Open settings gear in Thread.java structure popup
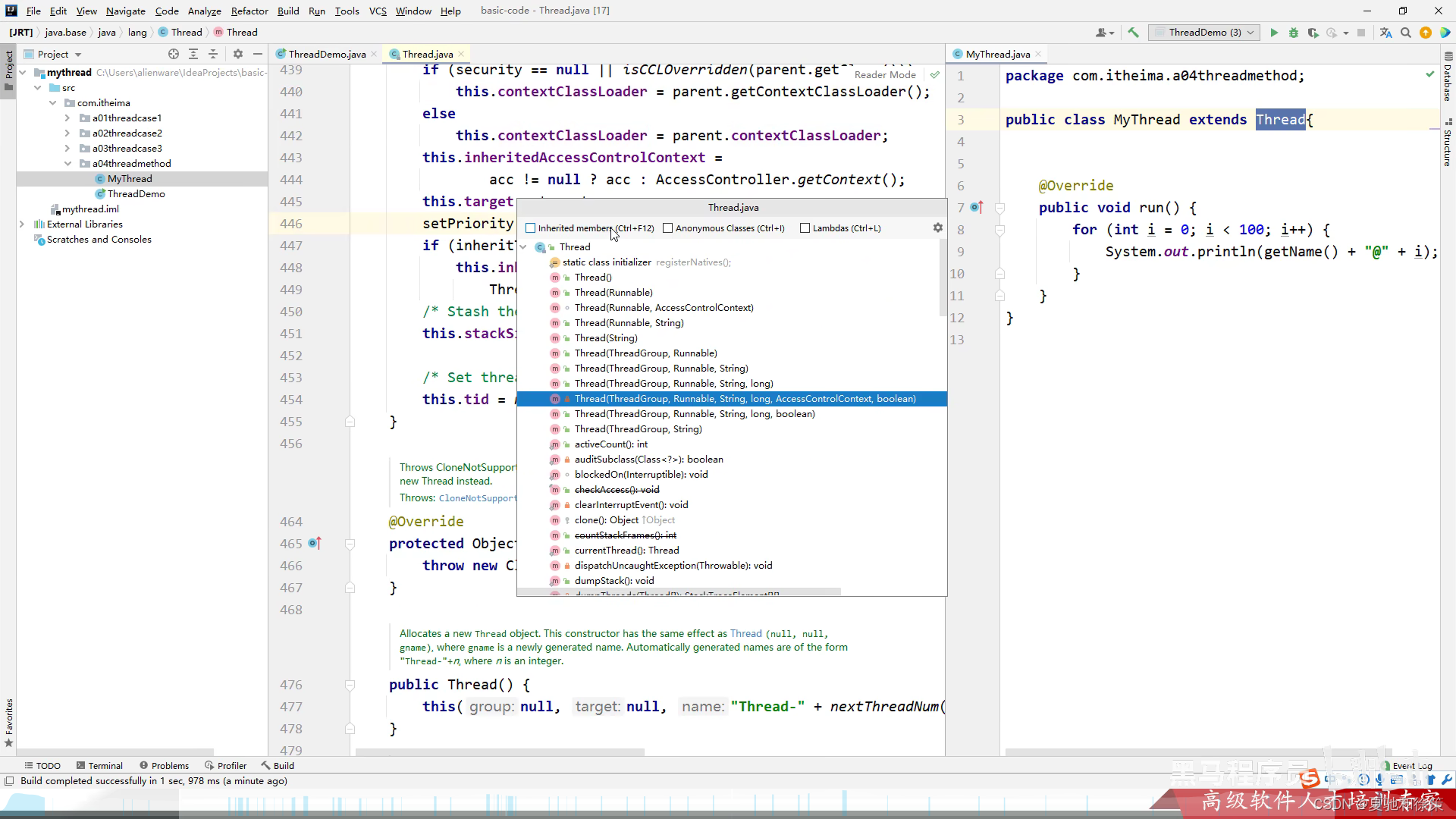Image resolution: width=1456 pixels, height=819 pixels. tap(937, 227)
